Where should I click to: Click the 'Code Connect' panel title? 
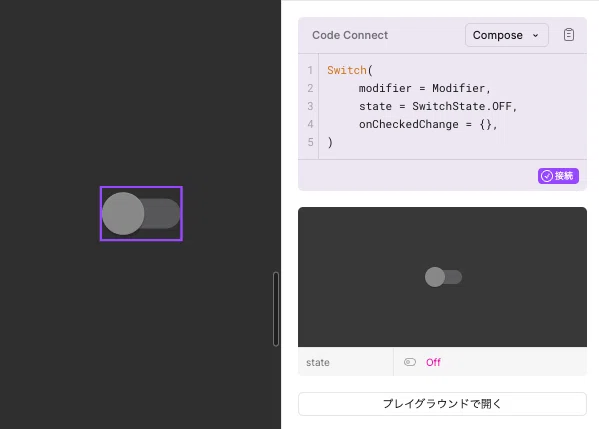tap(350, 35)
